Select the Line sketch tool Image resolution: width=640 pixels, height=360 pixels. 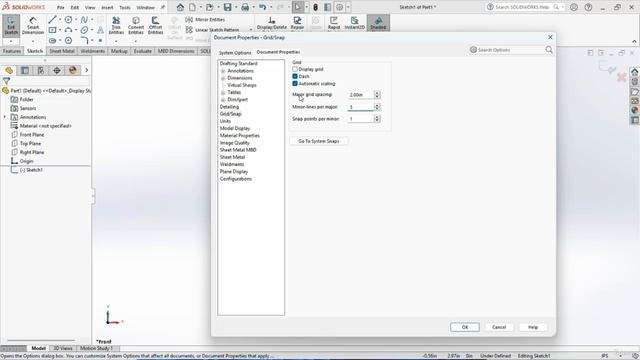pos(52,20)
